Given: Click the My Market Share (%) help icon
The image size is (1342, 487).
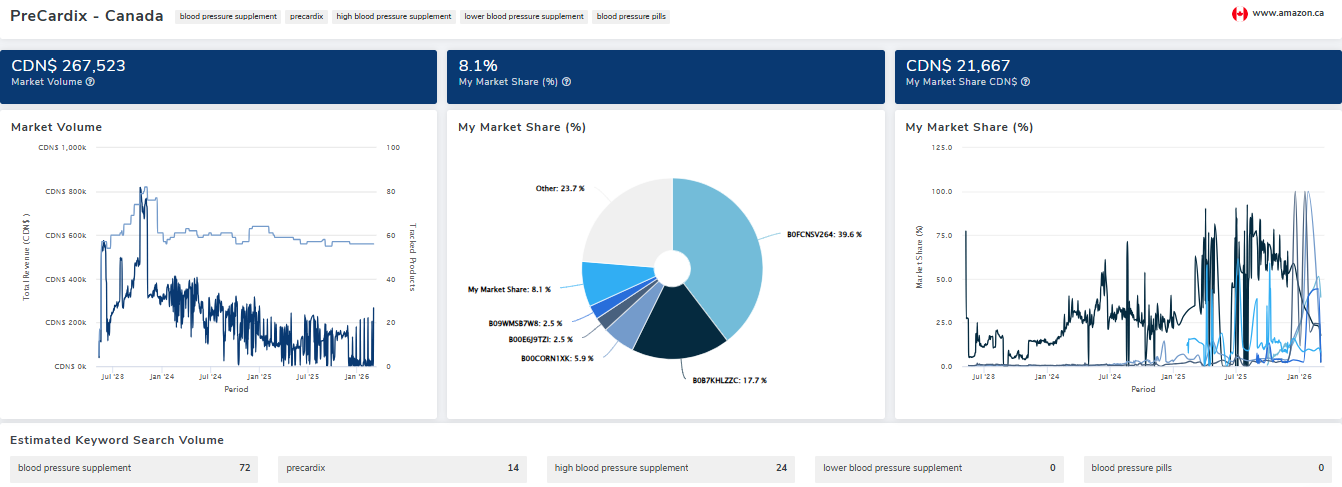Looking at the screenshot, I should pos(566,82).
